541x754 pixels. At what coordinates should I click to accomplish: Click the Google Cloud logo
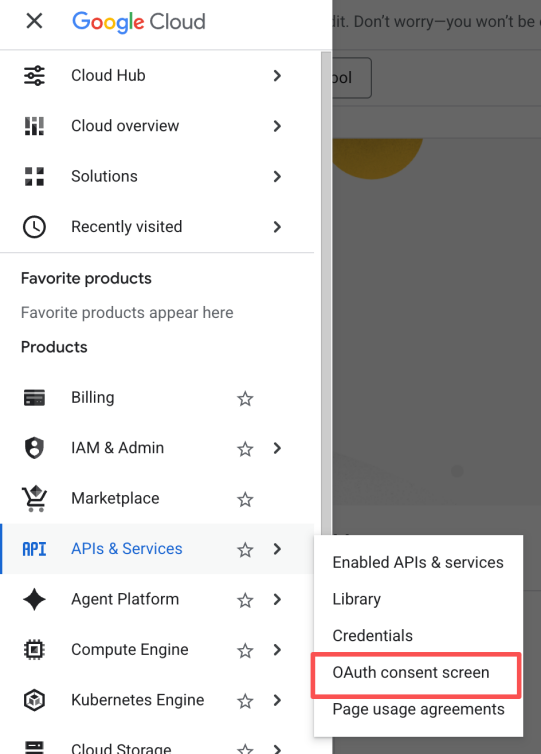tap(138, 22)
